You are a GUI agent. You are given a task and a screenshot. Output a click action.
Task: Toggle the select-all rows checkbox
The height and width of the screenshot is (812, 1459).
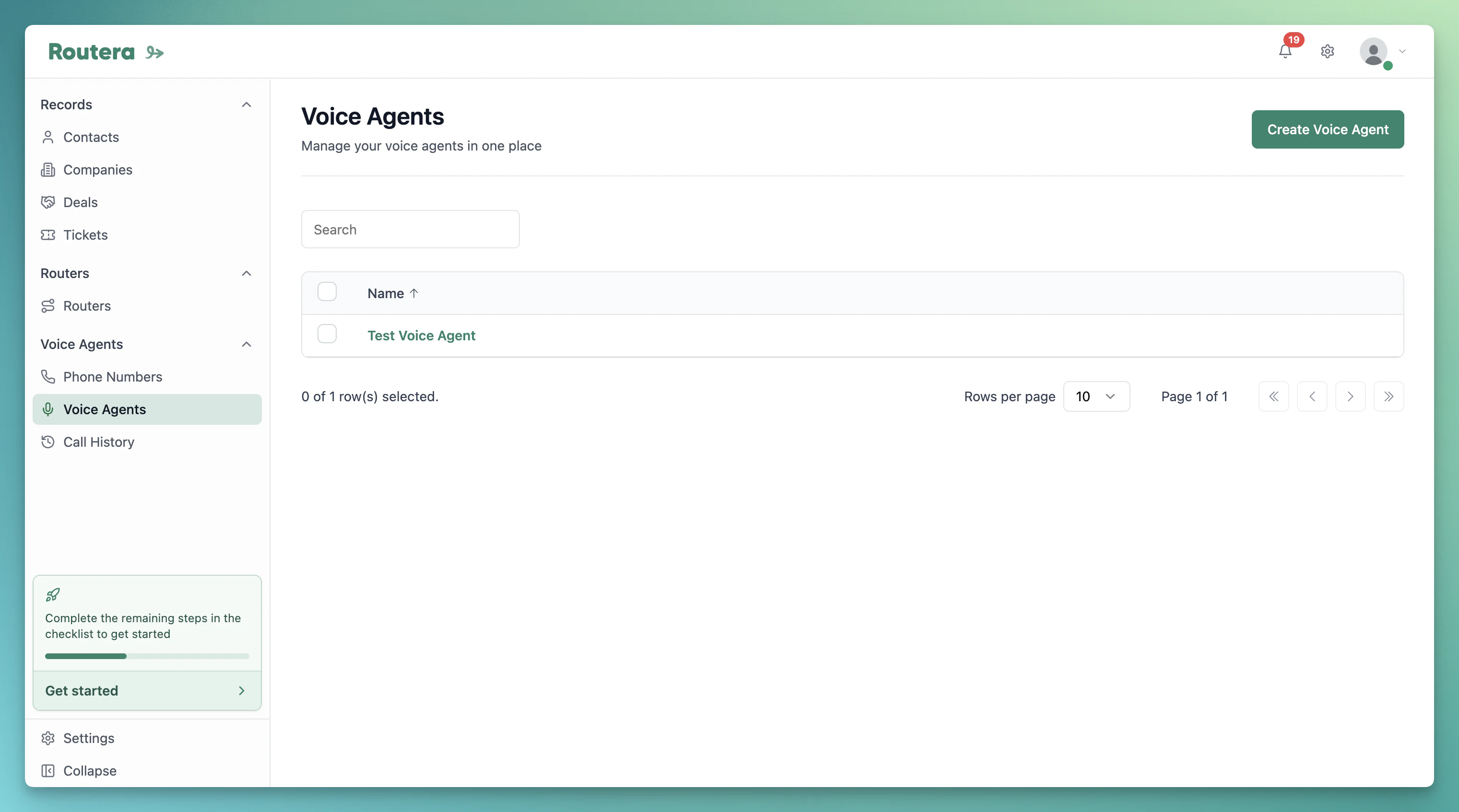click(327, 291)
